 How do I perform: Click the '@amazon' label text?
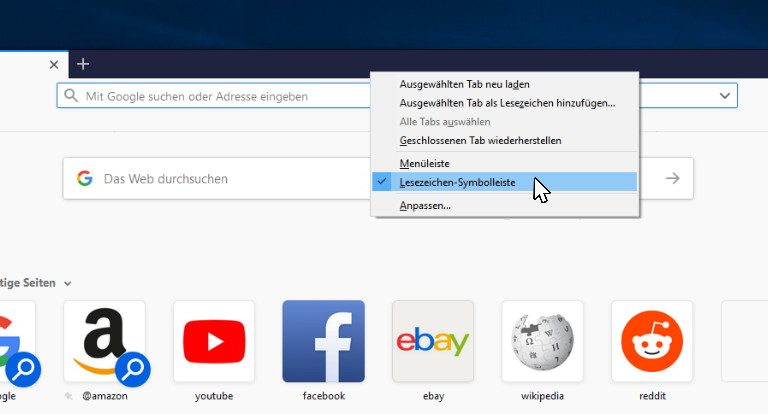pyautogui.click(x=105, y=396)
